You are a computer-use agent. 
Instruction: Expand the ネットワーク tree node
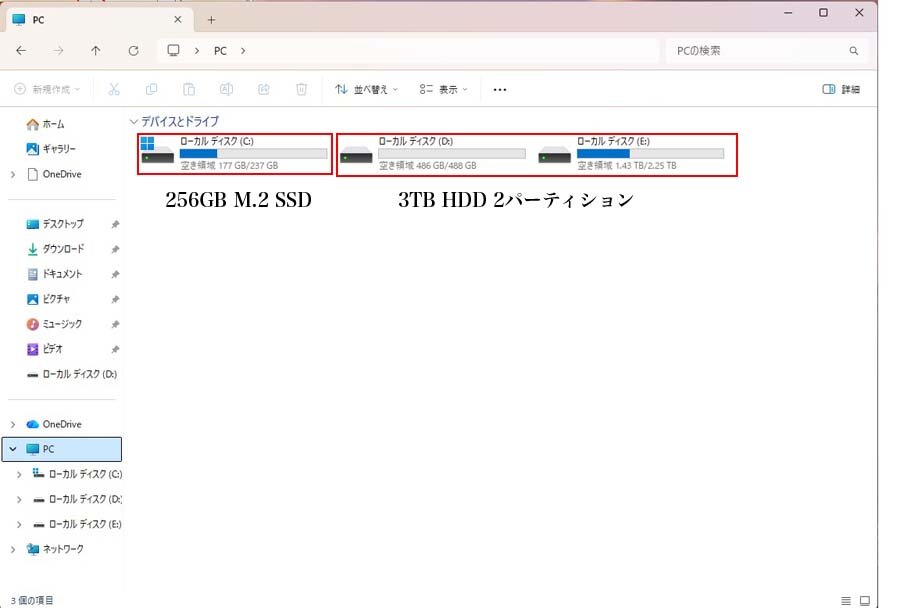click(x=13, y=549)
